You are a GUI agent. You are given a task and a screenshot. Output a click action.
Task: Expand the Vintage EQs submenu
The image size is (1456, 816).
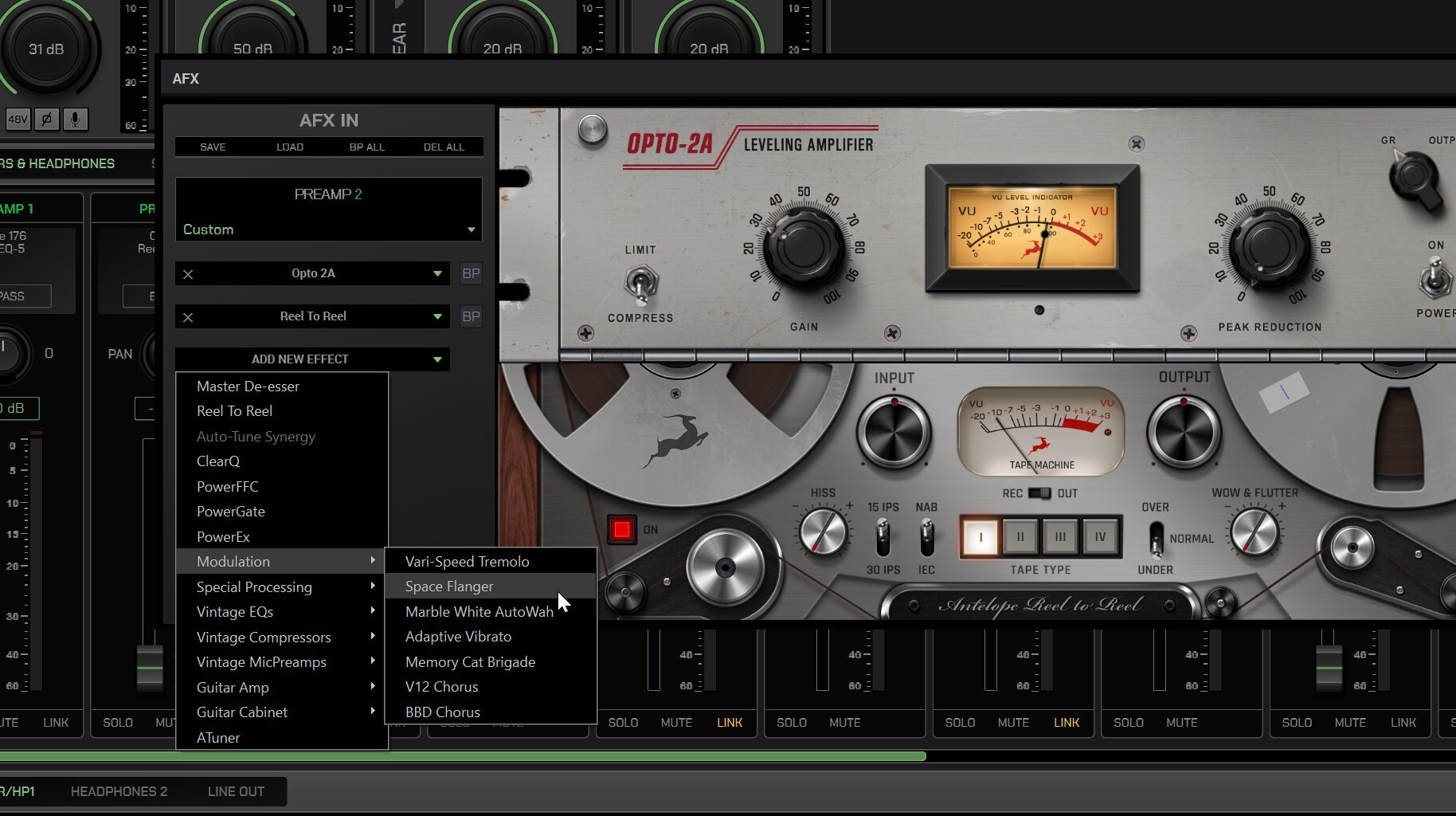(282, 612)
